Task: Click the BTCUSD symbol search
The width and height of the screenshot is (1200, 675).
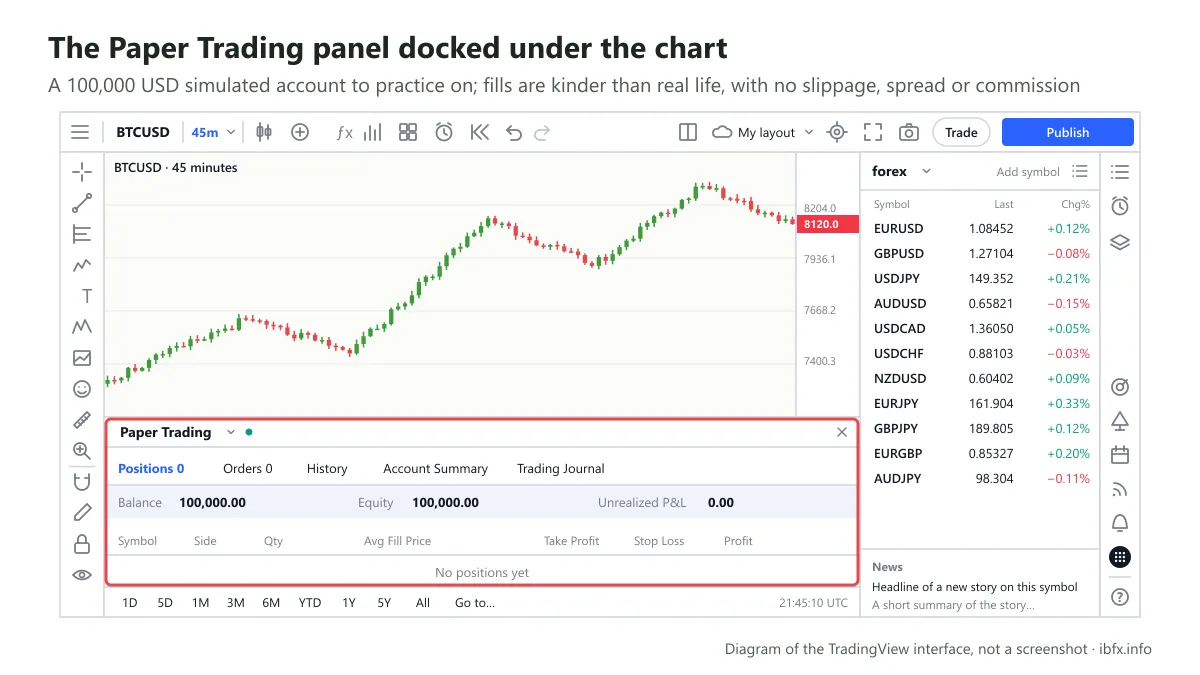Action: 143,132
